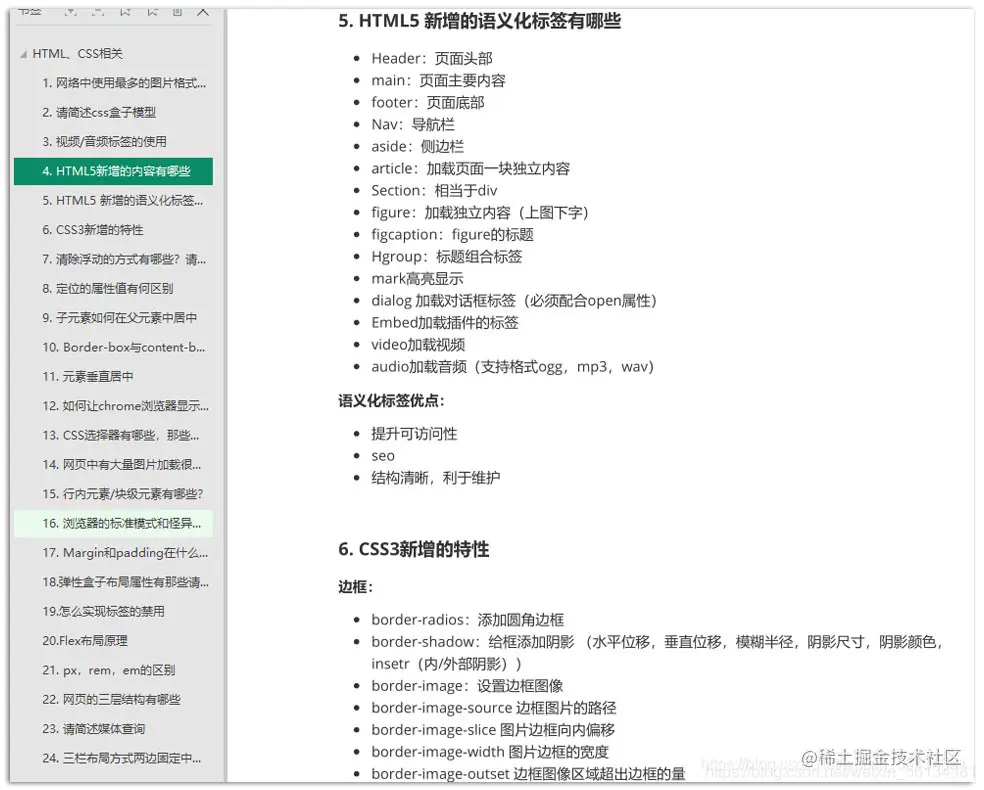Open bookmark 24. 三栏布局方式两边固定
Viewport: 984px width, 790px height.
point(122,758)
